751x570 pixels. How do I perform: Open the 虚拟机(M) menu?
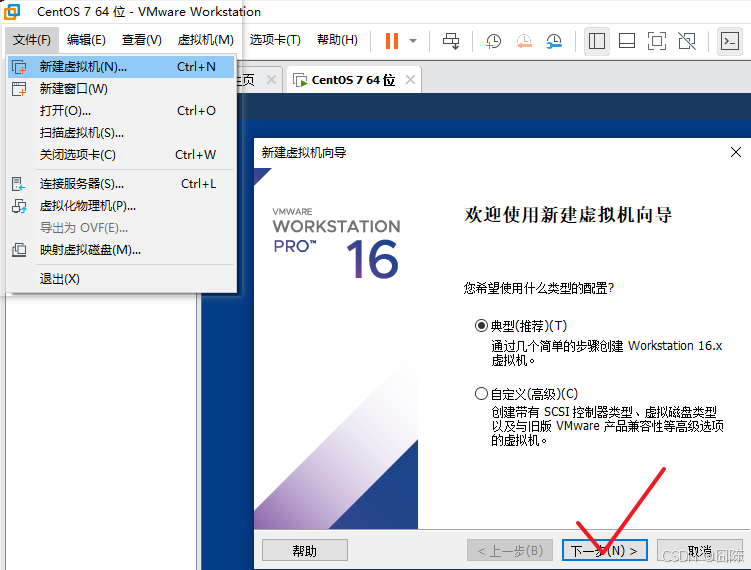(x=205, y=40)
